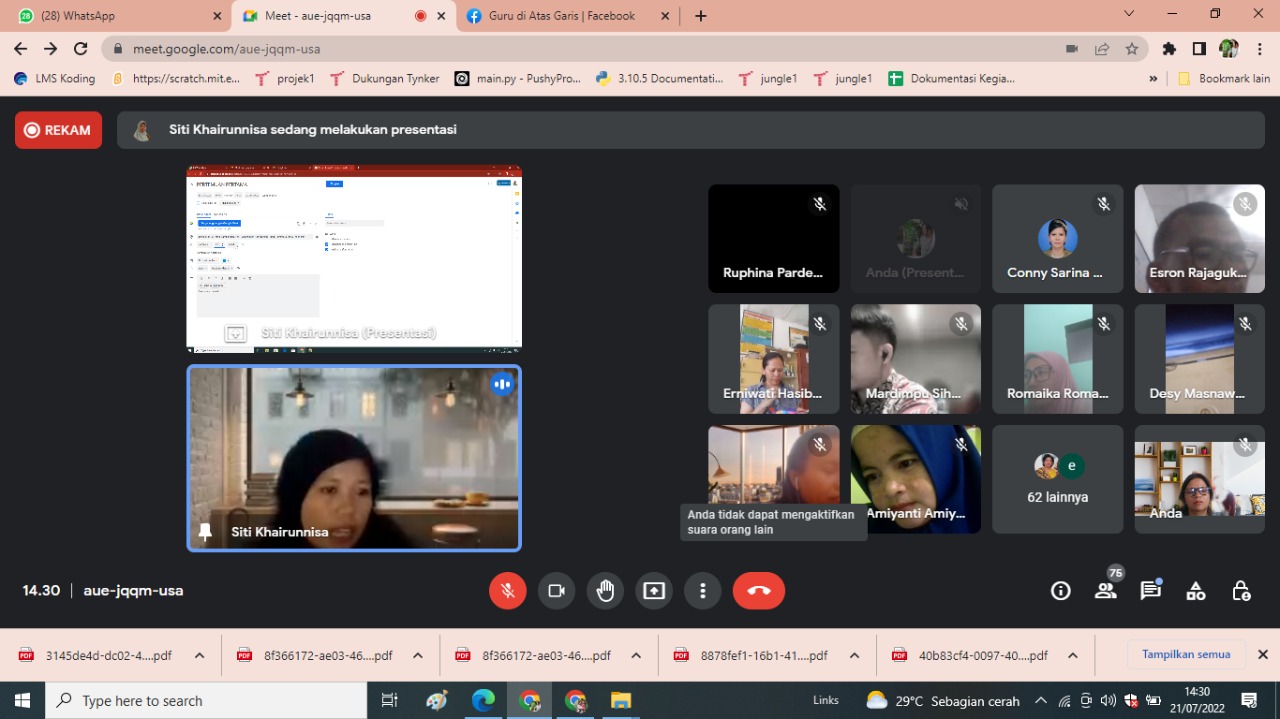This screenshot has height=719, width=1280.
Task: Open Bookmark lain folder
Action: click(1224, 78)
